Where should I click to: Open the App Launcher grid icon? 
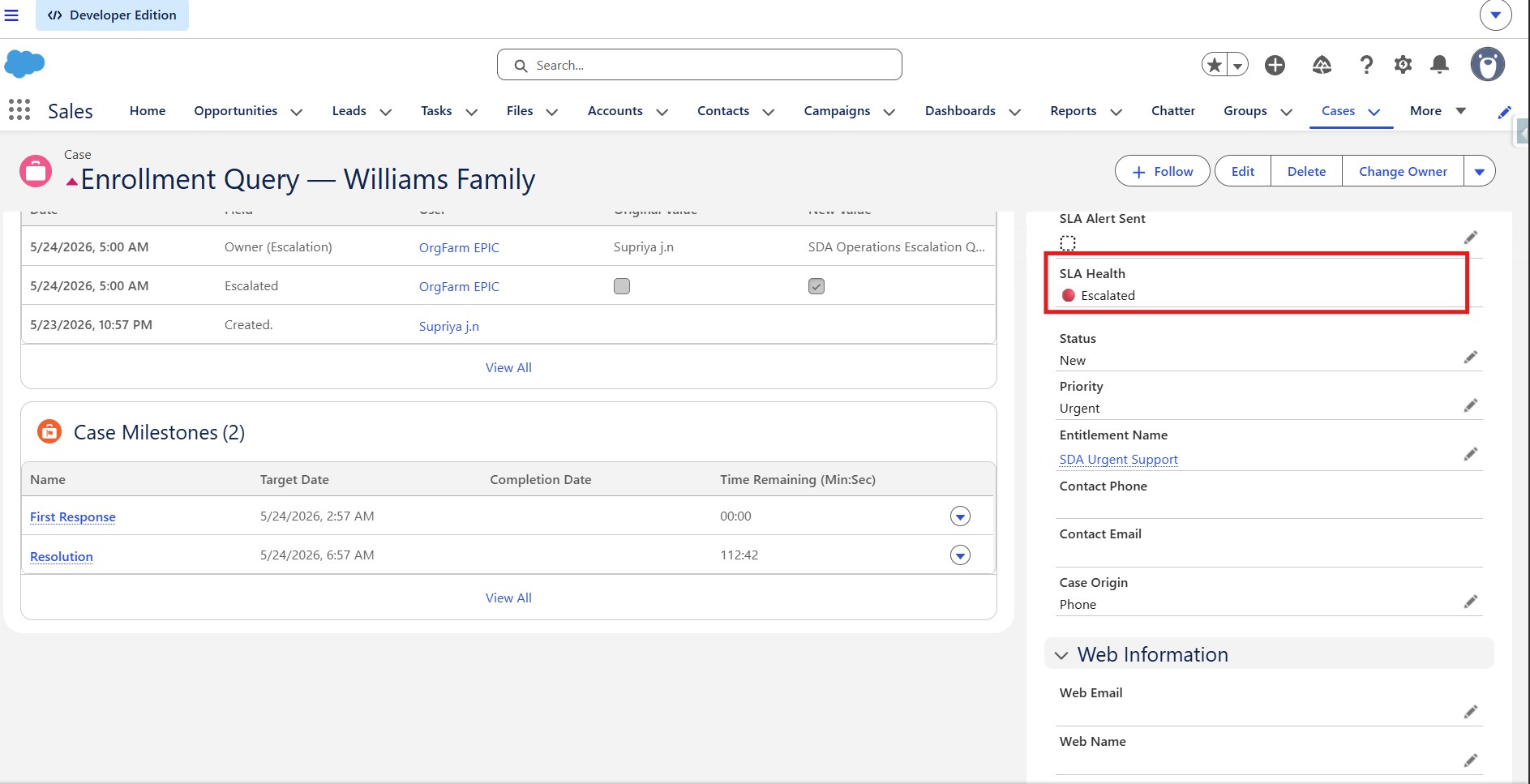point(19,110)
